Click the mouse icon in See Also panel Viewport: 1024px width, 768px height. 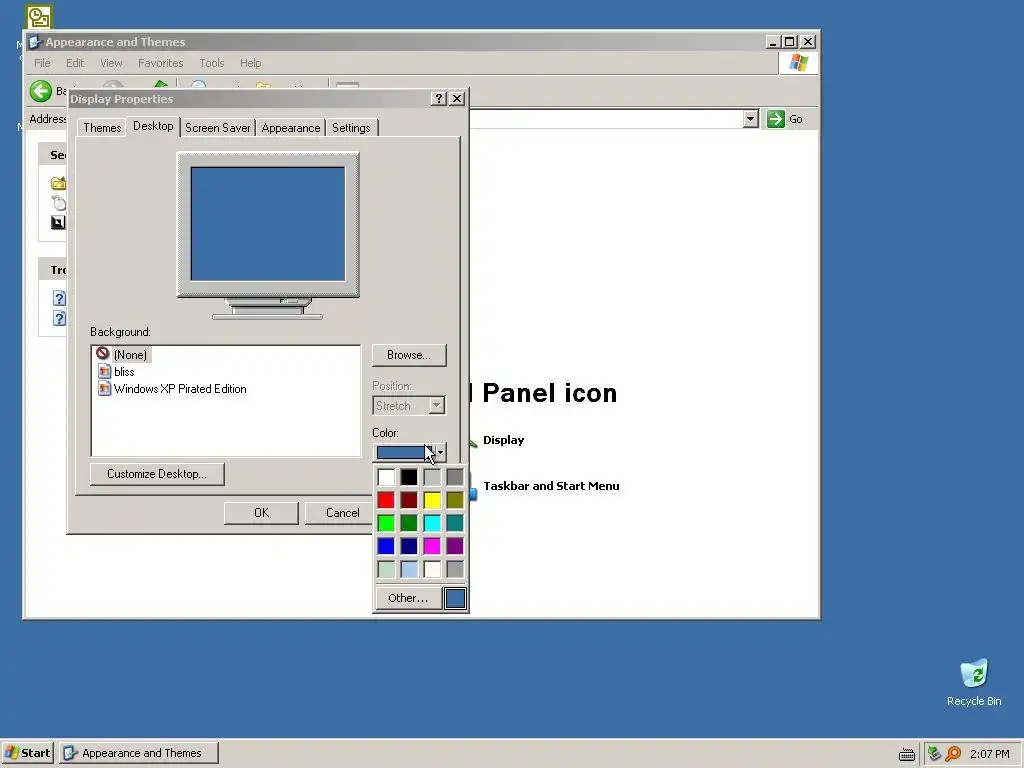point(59,203)
